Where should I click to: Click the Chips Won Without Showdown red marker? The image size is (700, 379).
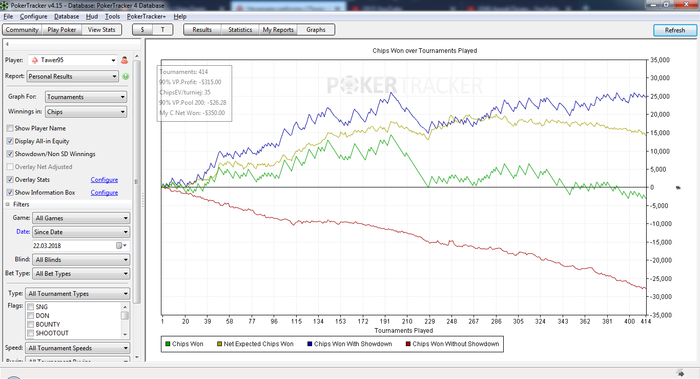(408, 344)
